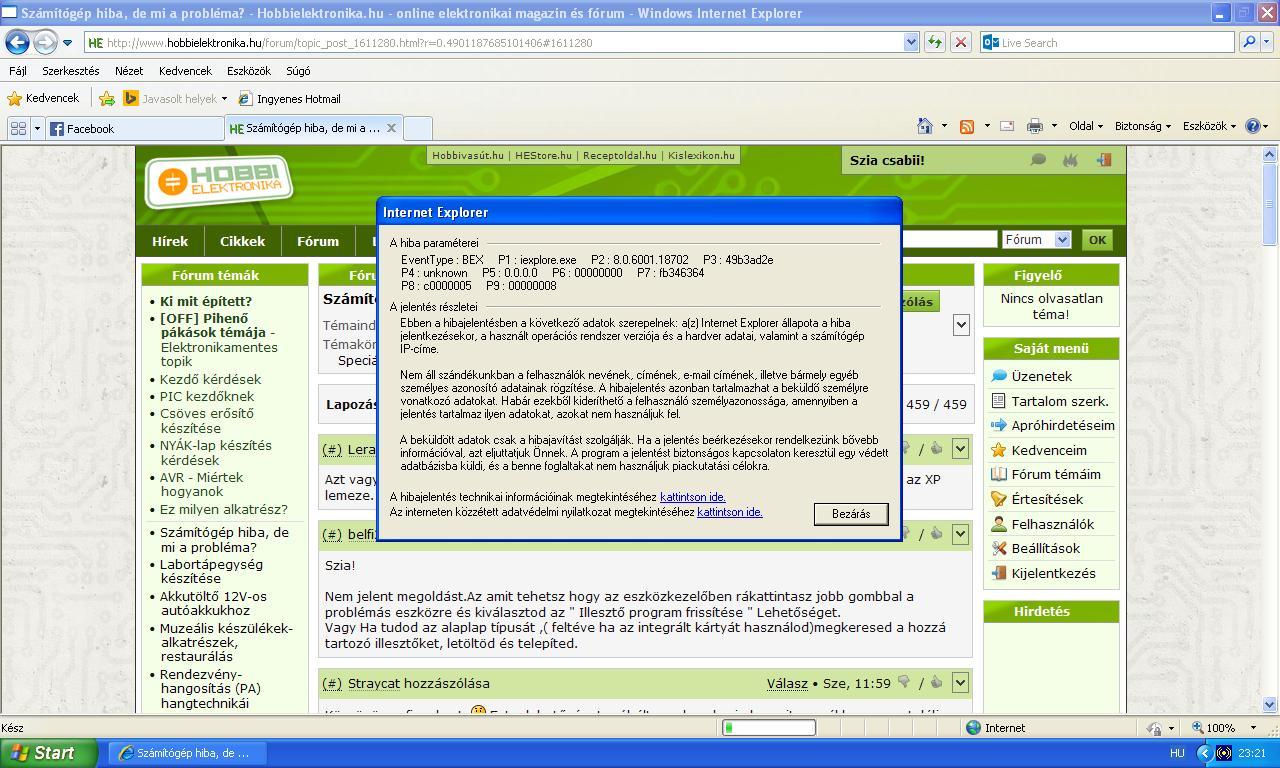
Task: Click the RSS feeds icon
Action: click(x=966, y=126)
